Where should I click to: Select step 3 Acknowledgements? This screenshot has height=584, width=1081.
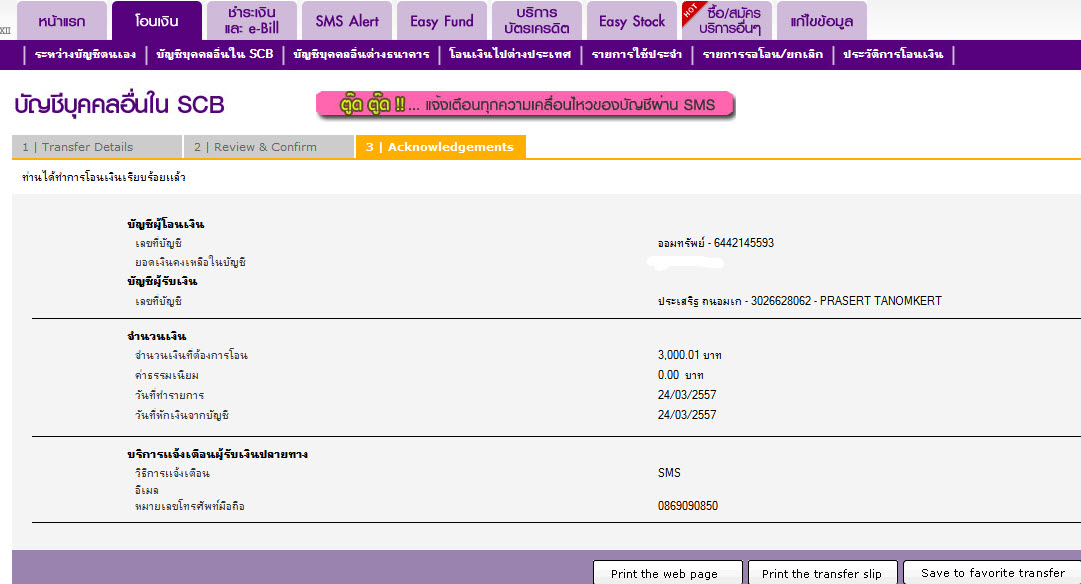click(441, 147)
